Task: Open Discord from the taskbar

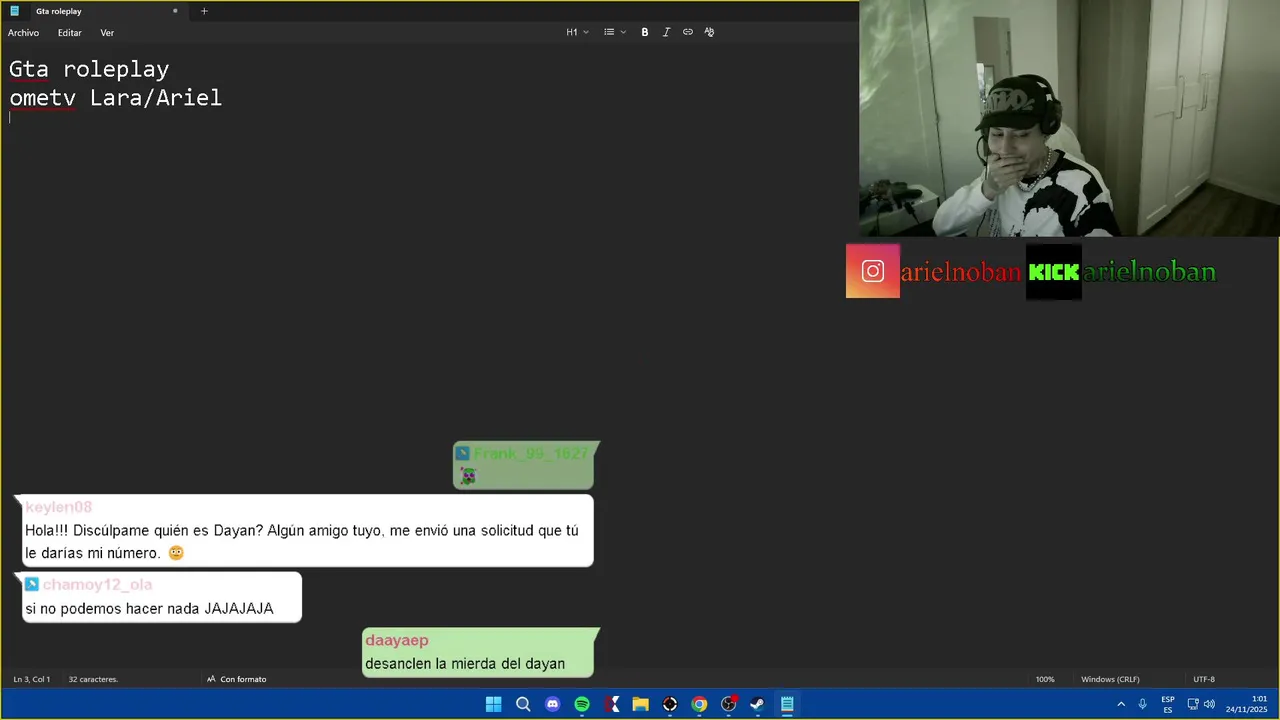Action: pos(552,704)
